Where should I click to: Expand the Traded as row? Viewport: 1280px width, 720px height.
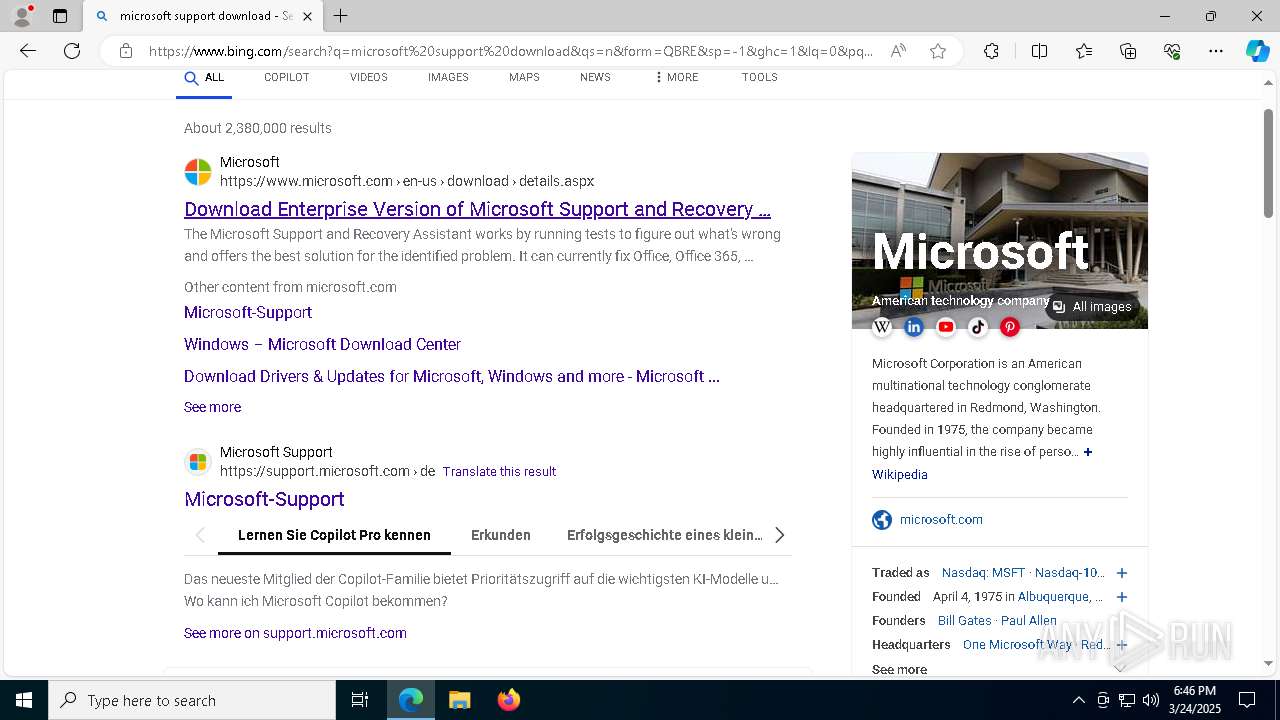[x=1122, y=573]
